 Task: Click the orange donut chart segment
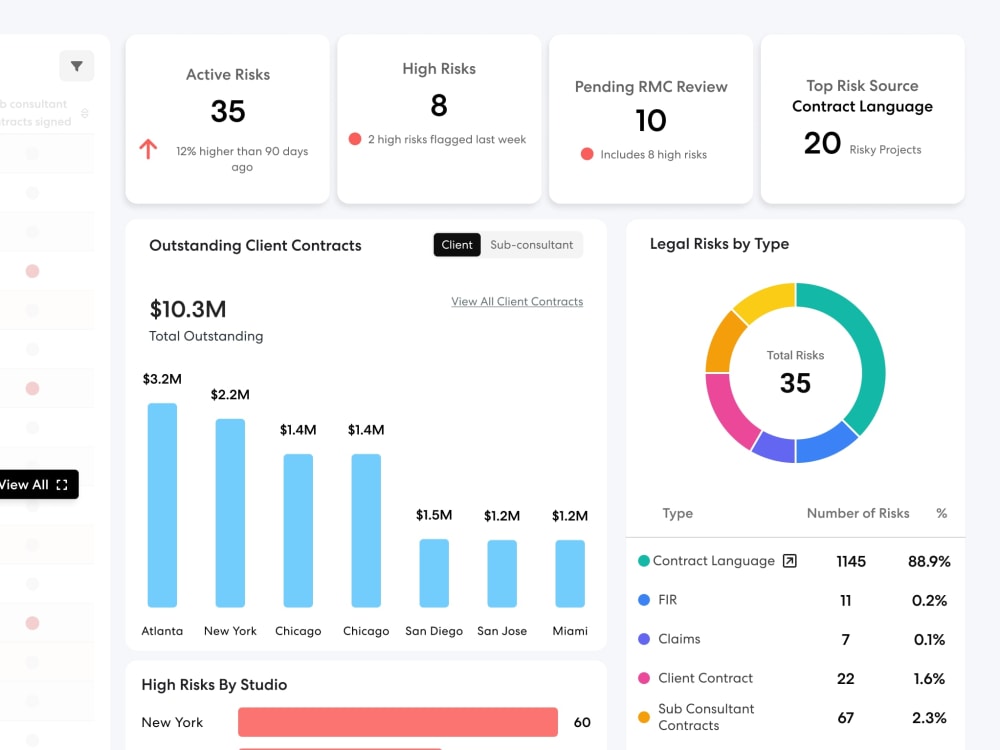click(x=723, y=342)
